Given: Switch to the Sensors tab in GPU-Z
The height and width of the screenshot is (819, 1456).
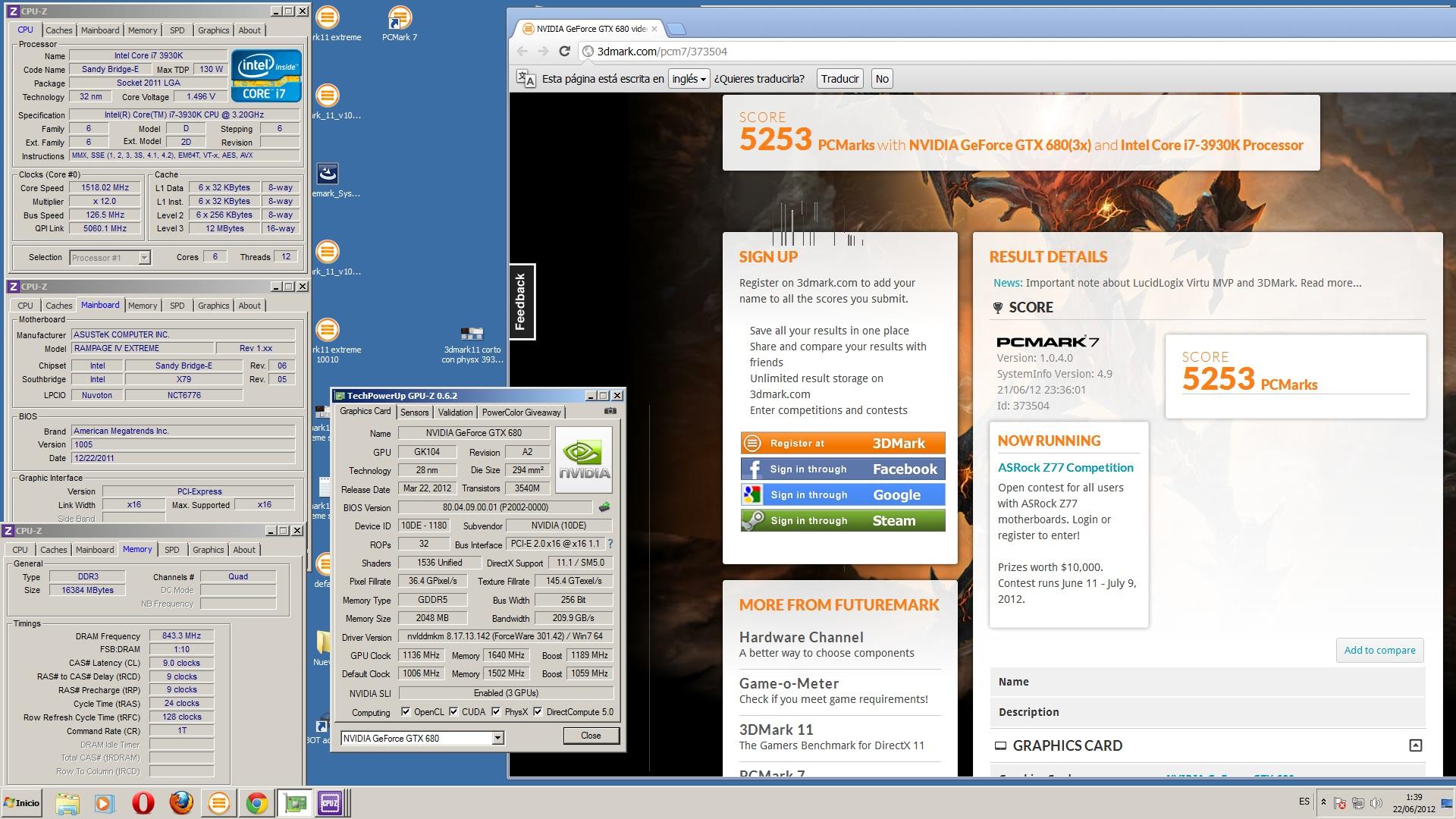Looking at the screenshot, I should 414,412.
